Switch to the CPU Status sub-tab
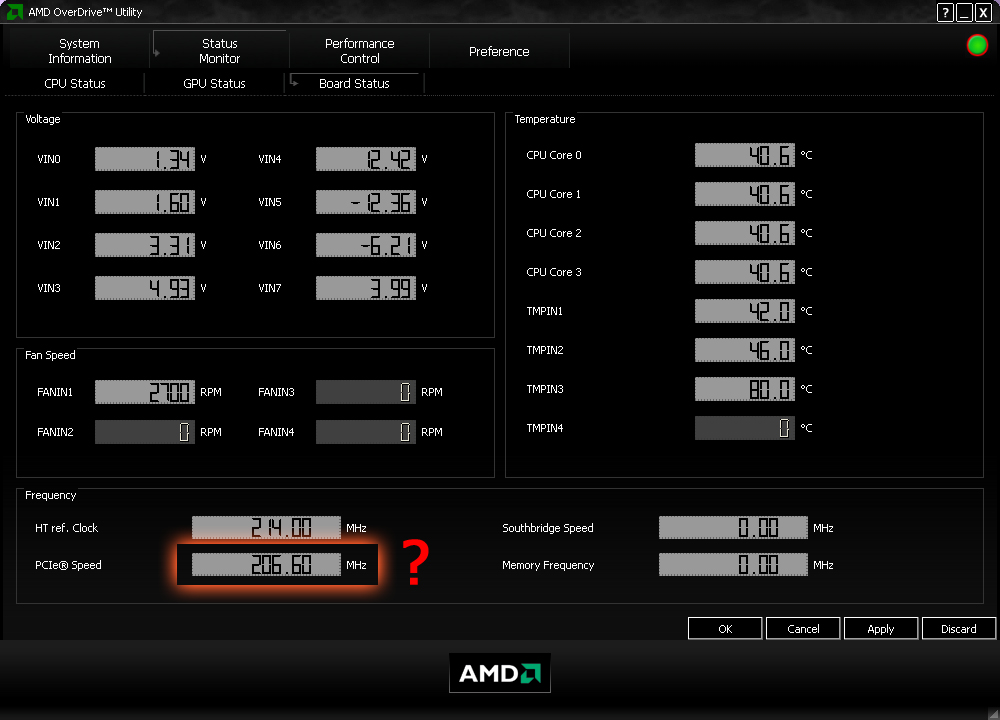1000x720 pixels. pos(75,84)
